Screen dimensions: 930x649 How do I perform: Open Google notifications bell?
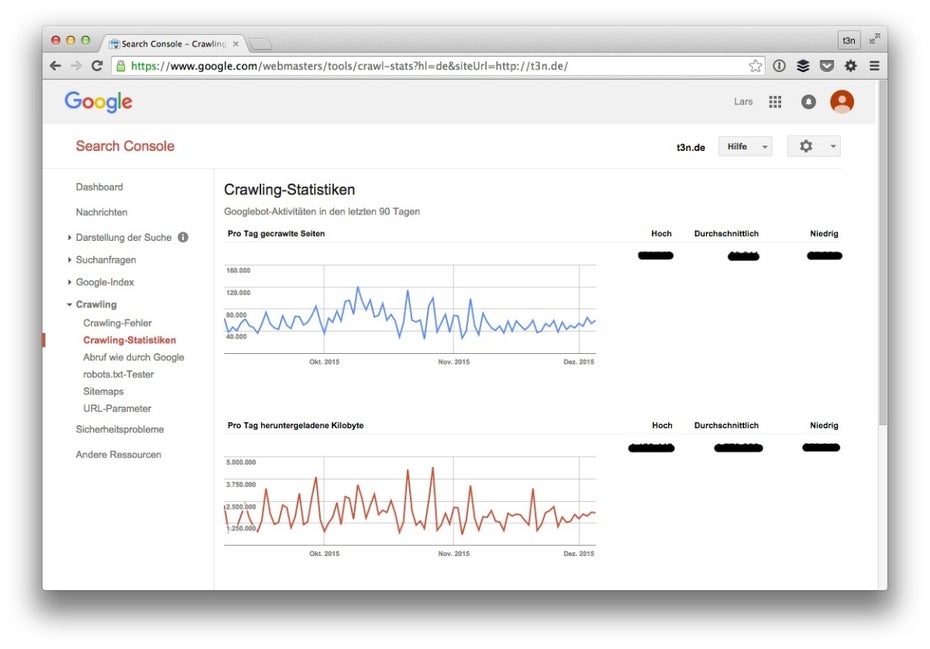(x=808, y=102)
